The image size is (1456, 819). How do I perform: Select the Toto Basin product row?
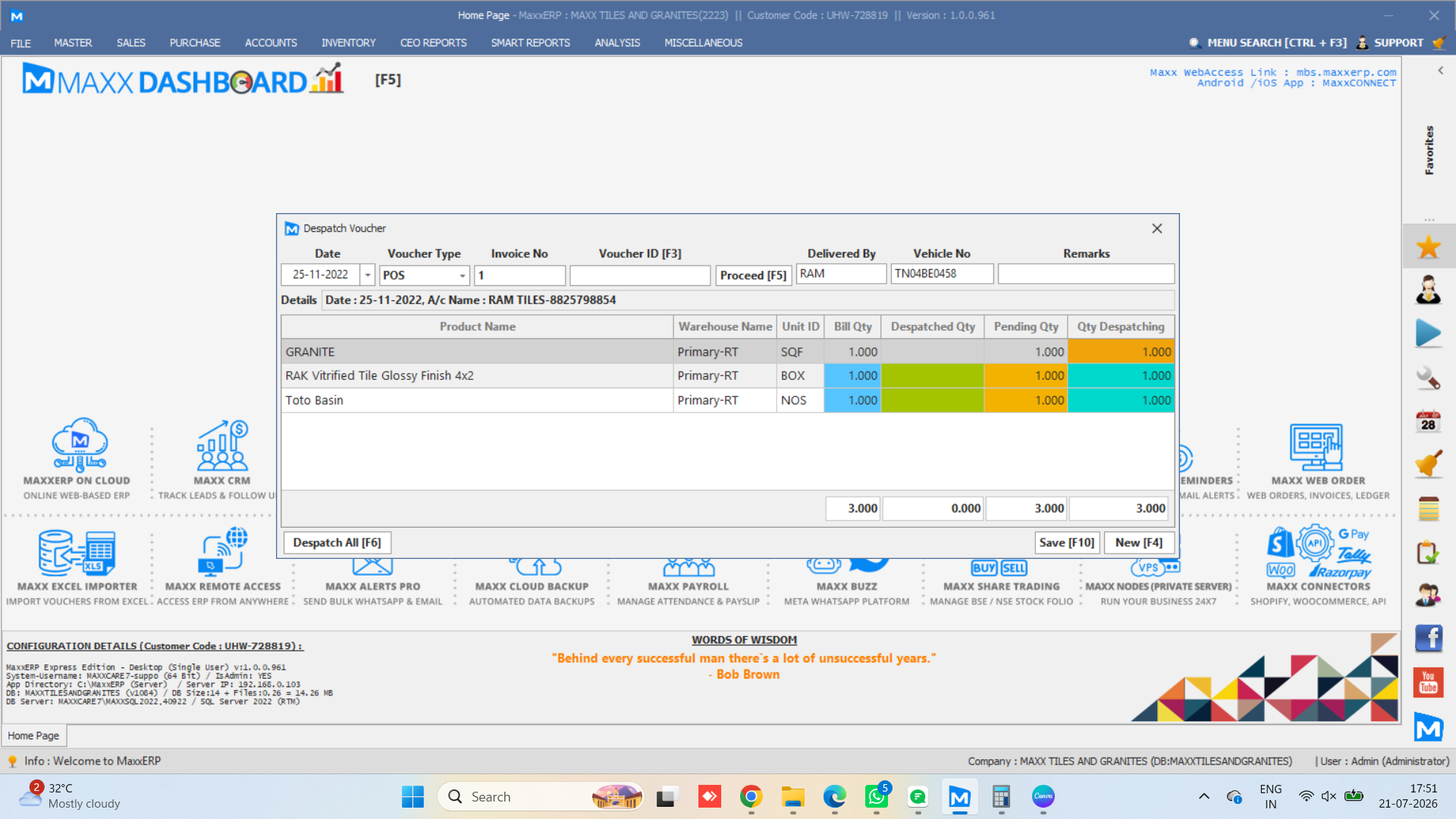(x=727, y=400)
